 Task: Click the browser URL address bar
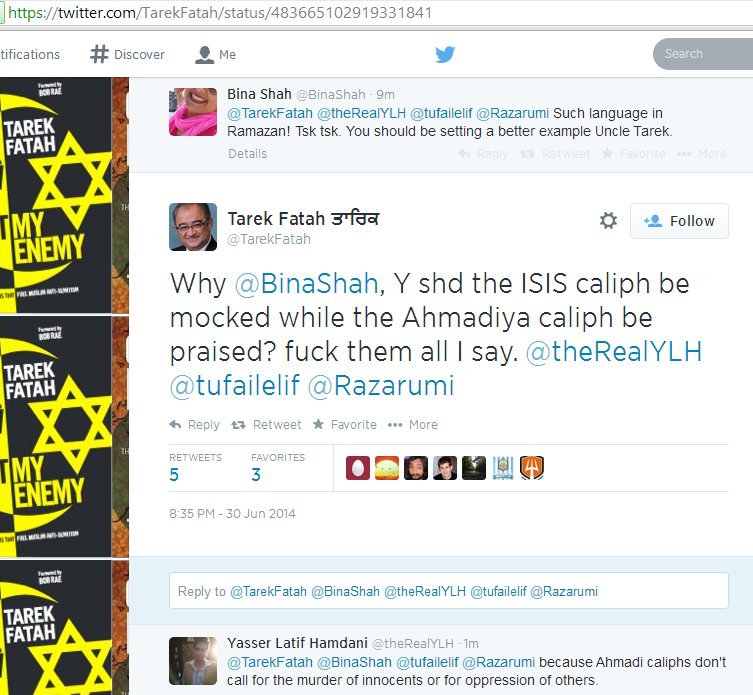click(376, 12)
